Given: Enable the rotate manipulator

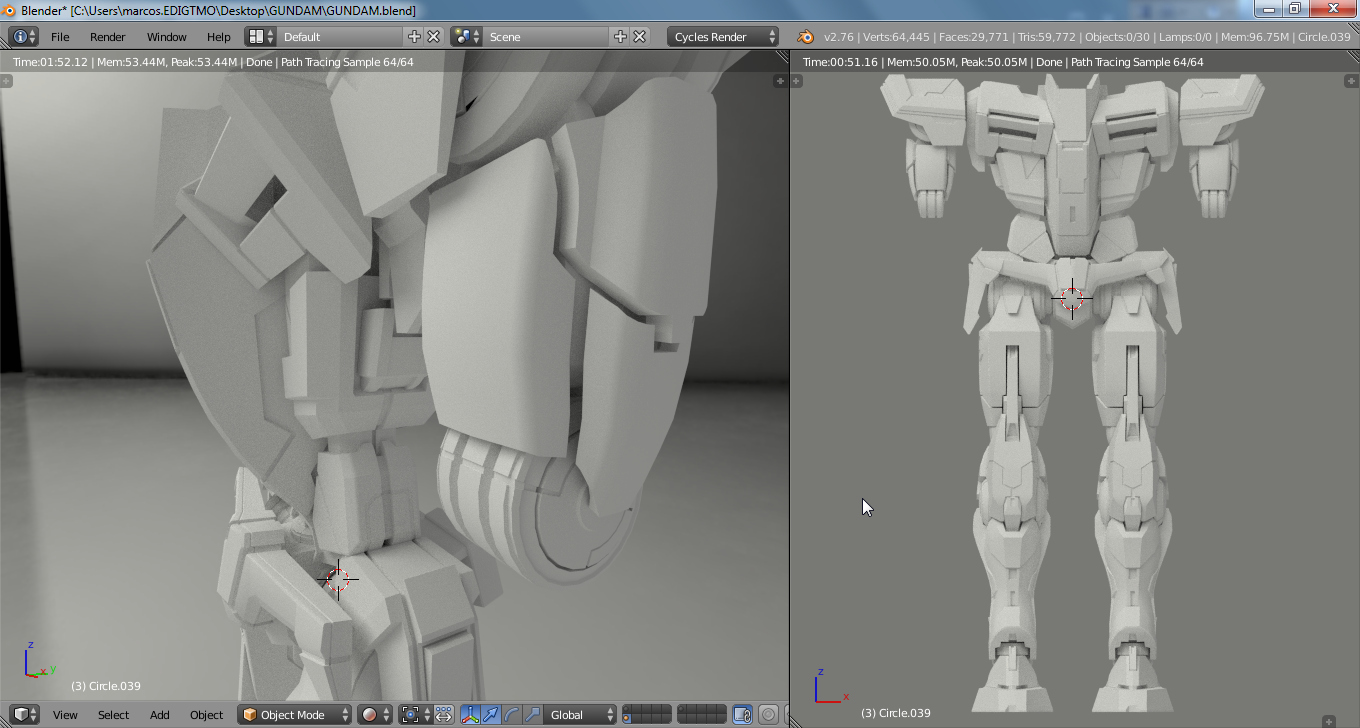Looking at the screenshot, I should [x=511, y=715].
